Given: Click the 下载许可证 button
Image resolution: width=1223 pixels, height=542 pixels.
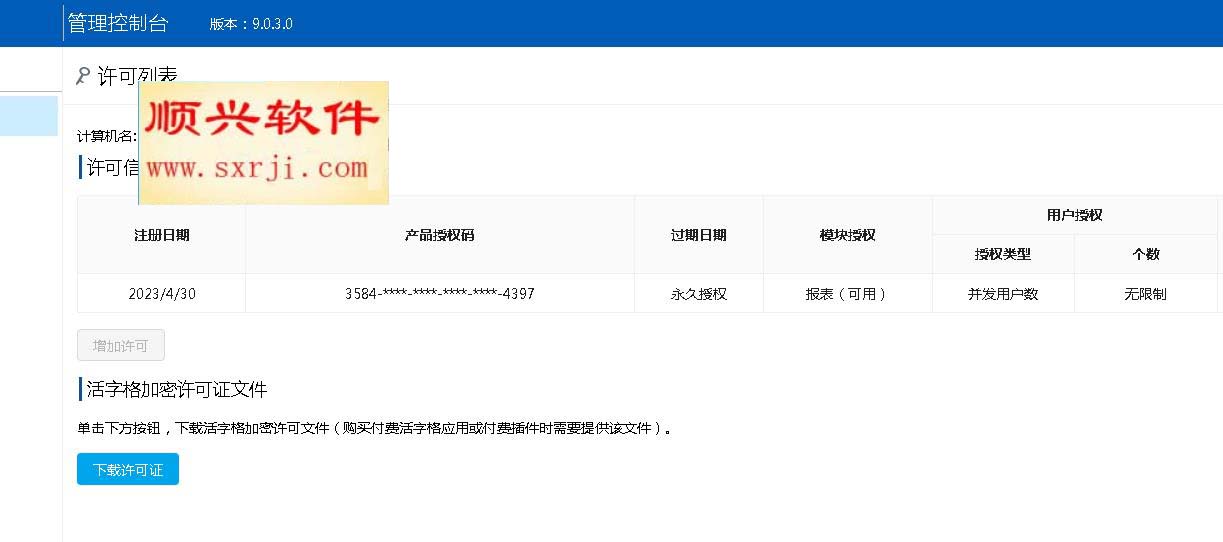Looking at the screenshot, I should pyautogui.click(x=127, y=469).
